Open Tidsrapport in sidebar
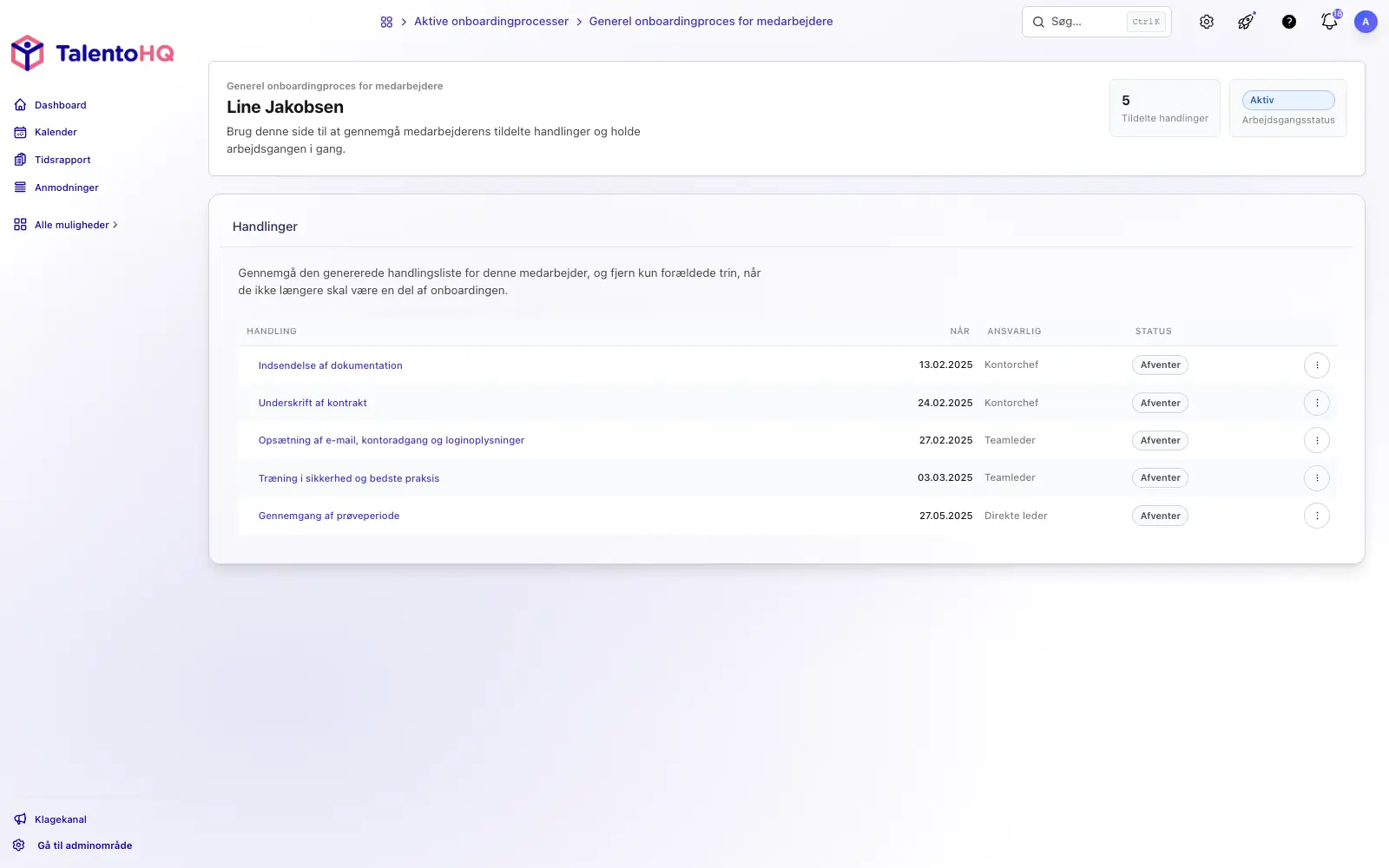The height and width of the screenshot is (868, 1389). (63, 160)
